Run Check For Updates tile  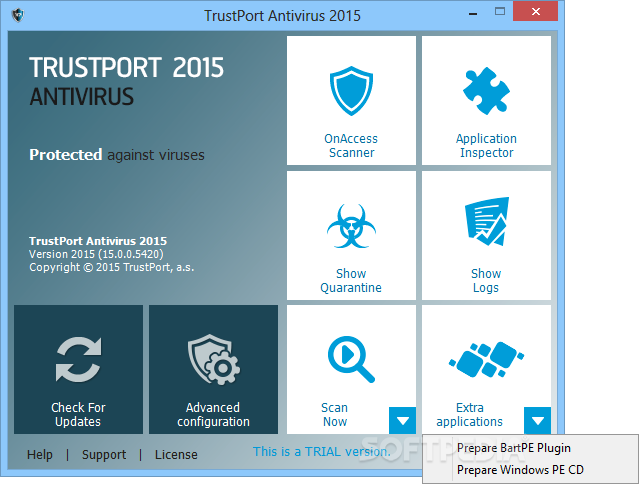pyautogui.click(x=78, y=370)
